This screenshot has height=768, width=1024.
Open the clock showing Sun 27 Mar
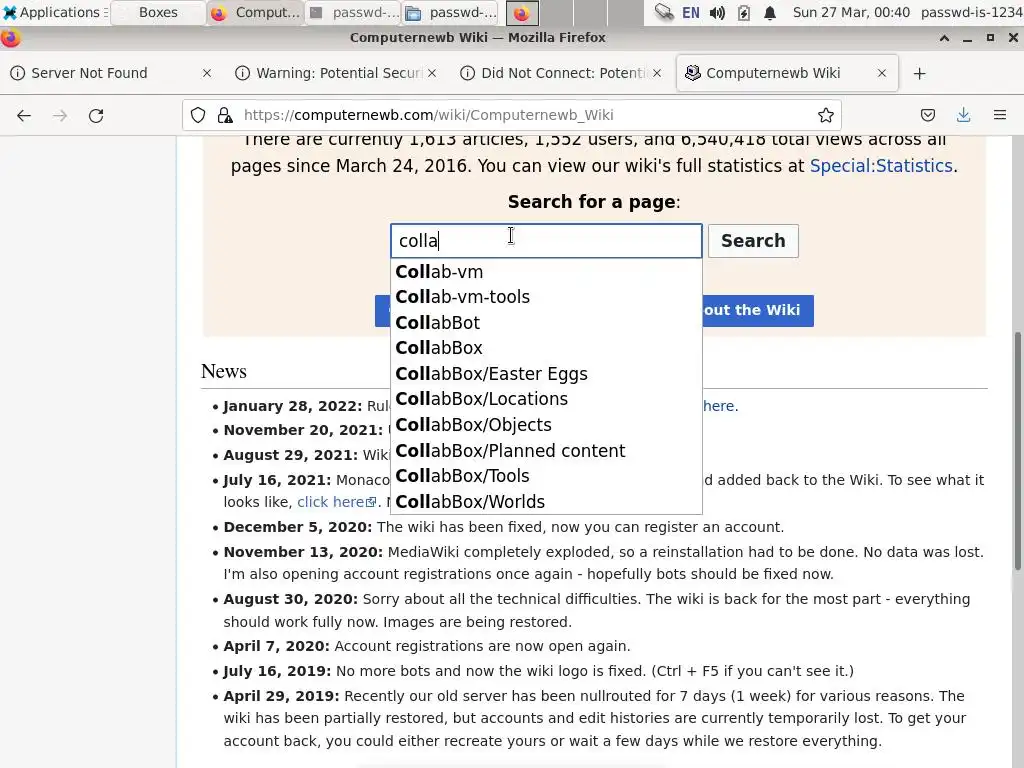pyautogui.click(x=851, y=12)
